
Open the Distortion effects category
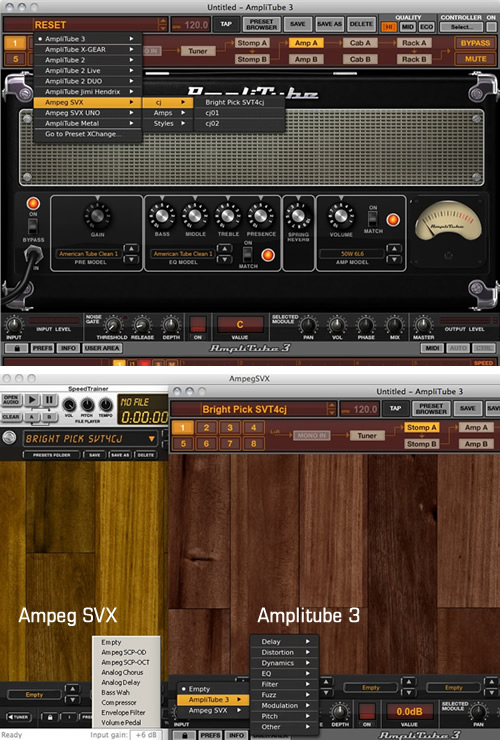pos(285,652)
